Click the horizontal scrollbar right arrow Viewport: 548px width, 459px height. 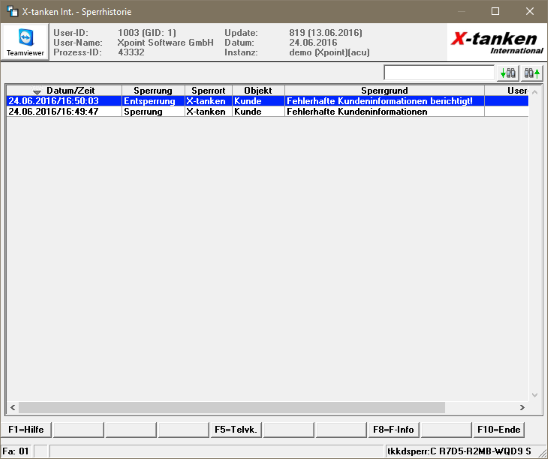pos(522,407)
